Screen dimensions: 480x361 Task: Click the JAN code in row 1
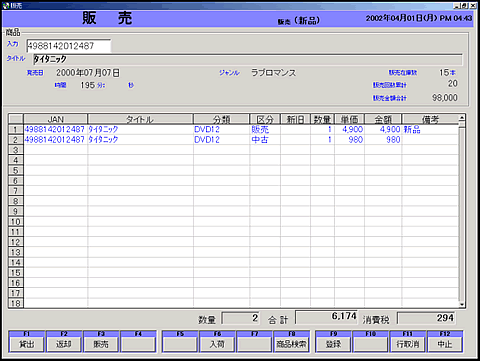pyautogui.click(x=55, y=129)
